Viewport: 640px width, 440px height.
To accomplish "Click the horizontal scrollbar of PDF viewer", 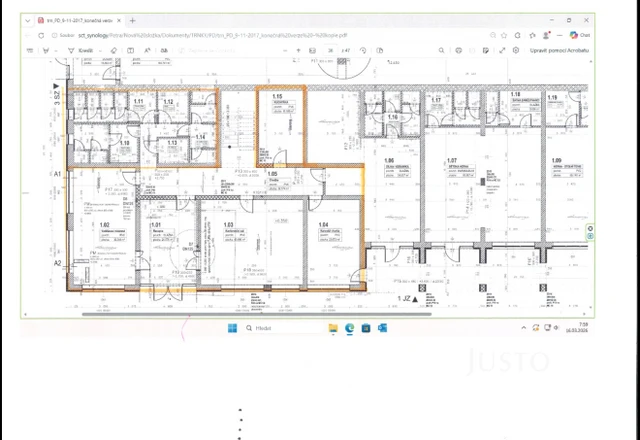I will [257, 314].
